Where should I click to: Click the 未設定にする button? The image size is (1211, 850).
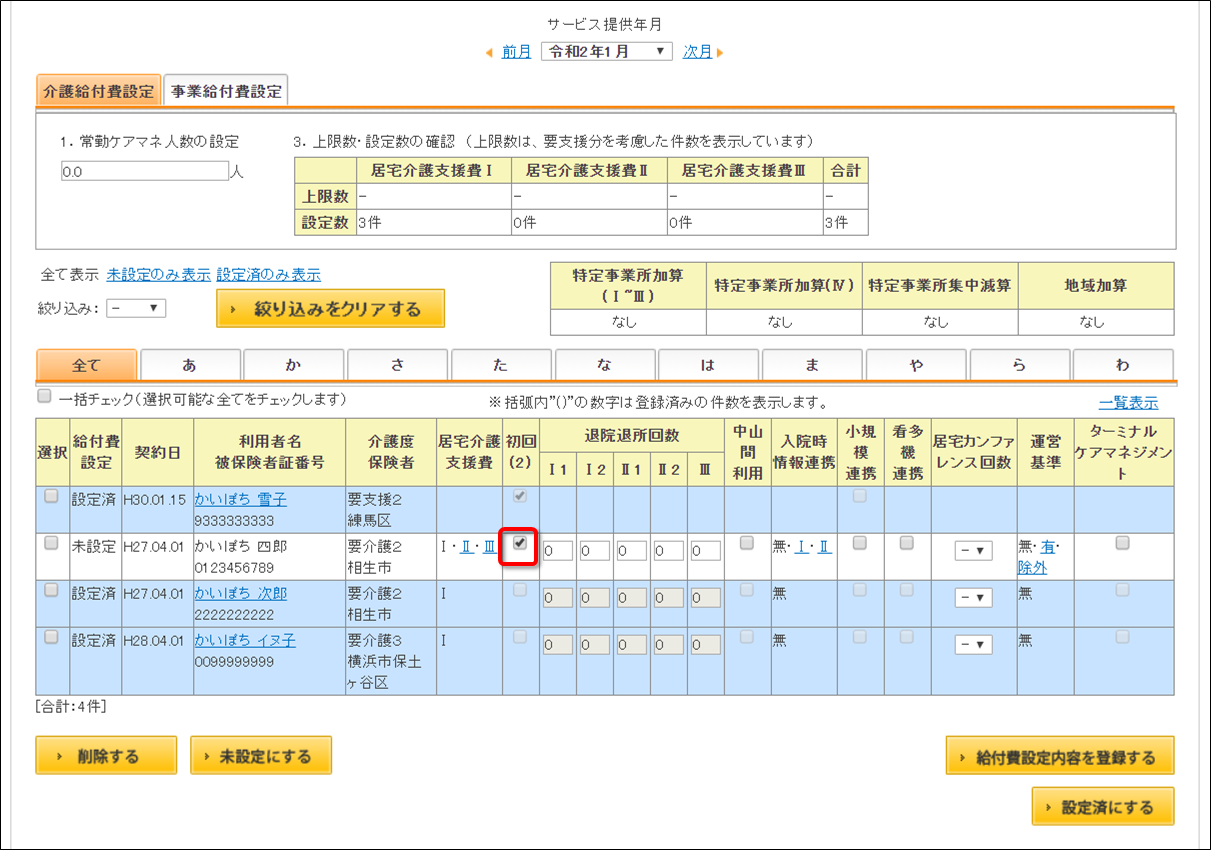[261, 756]
